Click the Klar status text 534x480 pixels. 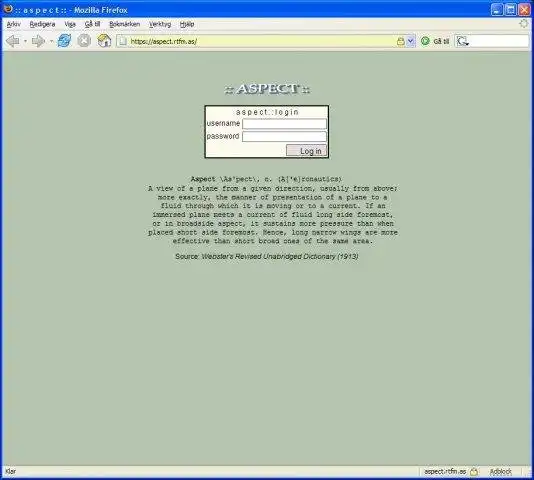[x=11, y=472]
